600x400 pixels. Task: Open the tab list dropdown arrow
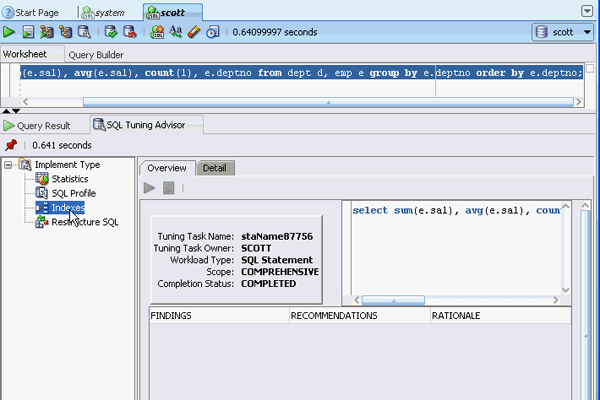click(x=587, y=11)
